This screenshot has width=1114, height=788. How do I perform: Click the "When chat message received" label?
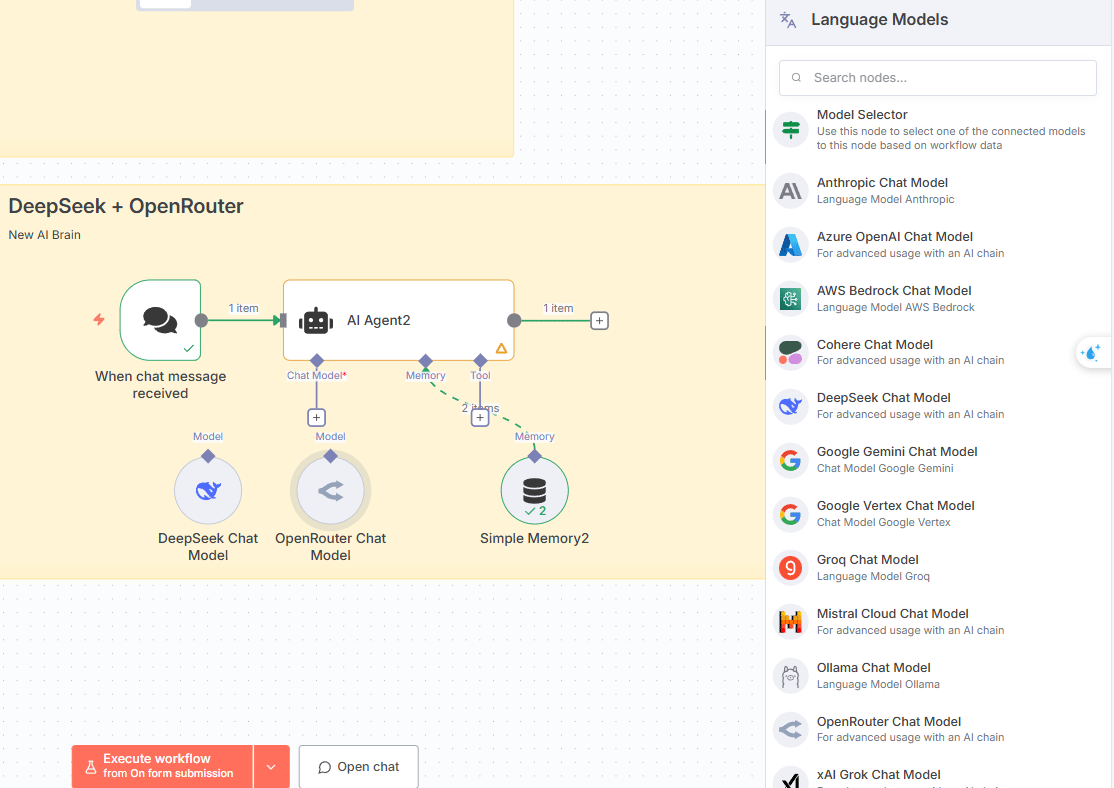[161, 385]
